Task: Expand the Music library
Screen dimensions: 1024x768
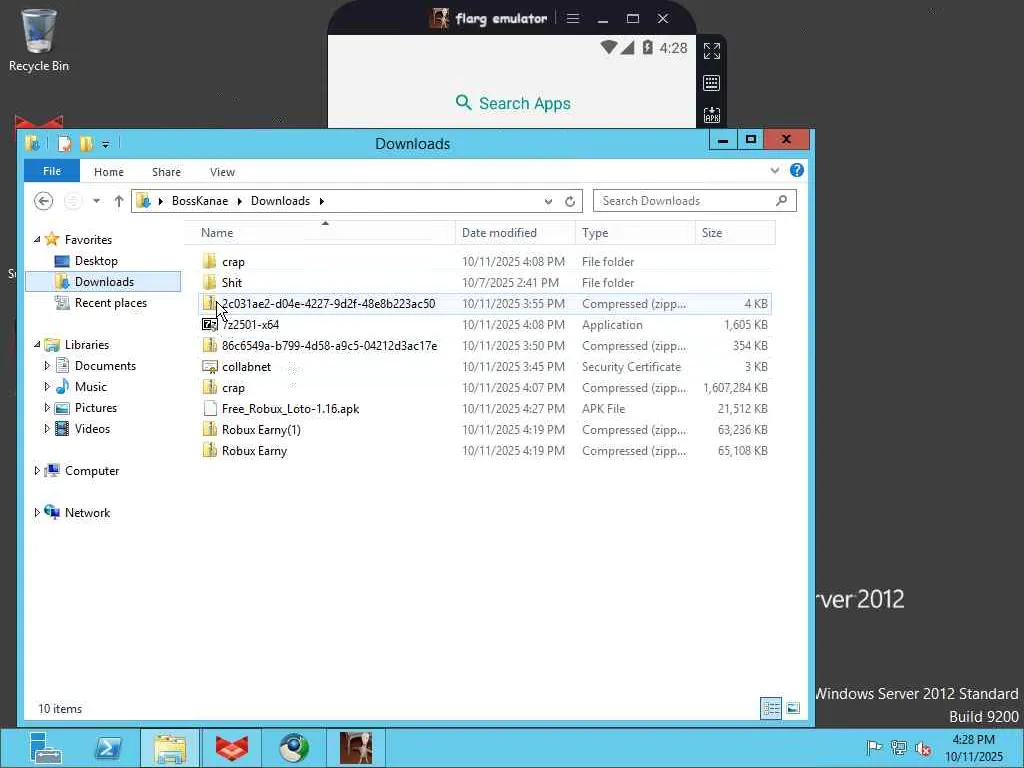Action: pos(47,387)
